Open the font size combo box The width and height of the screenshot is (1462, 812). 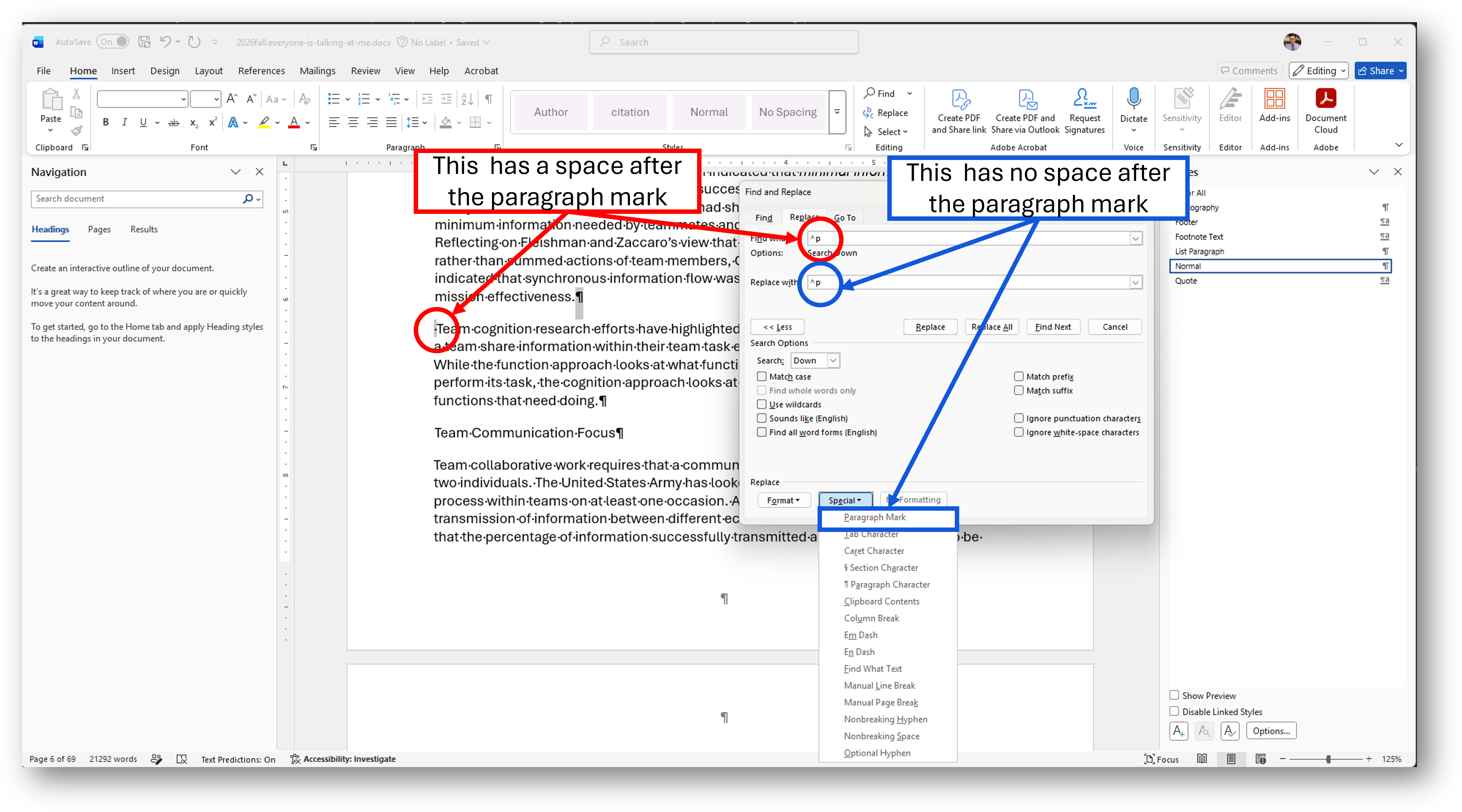[205, 99]
